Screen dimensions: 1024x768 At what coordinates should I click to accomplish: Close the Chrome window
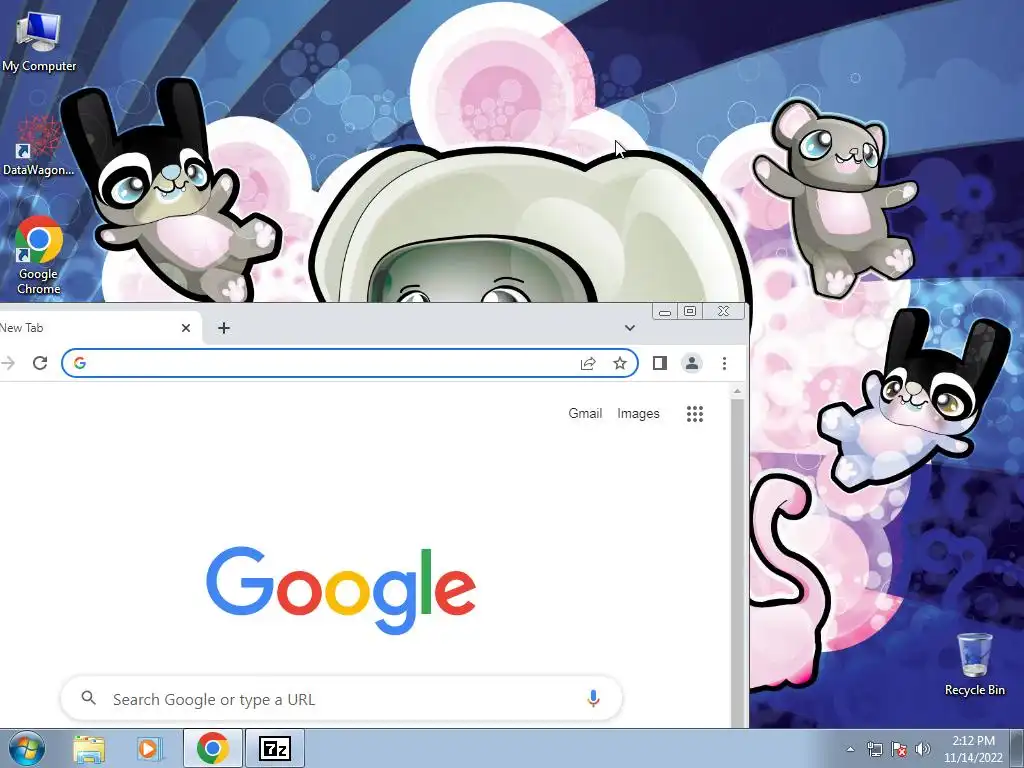click(724, 312)
